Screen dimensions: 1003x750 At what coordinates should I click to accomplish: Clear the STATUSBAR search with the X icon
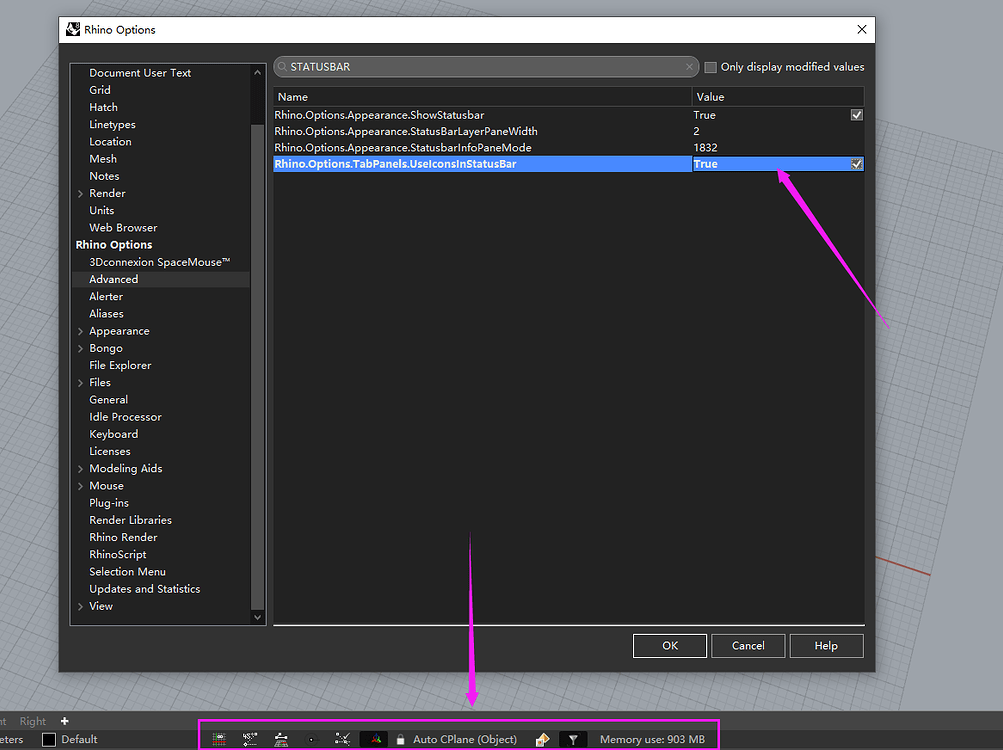pos(689,67)
